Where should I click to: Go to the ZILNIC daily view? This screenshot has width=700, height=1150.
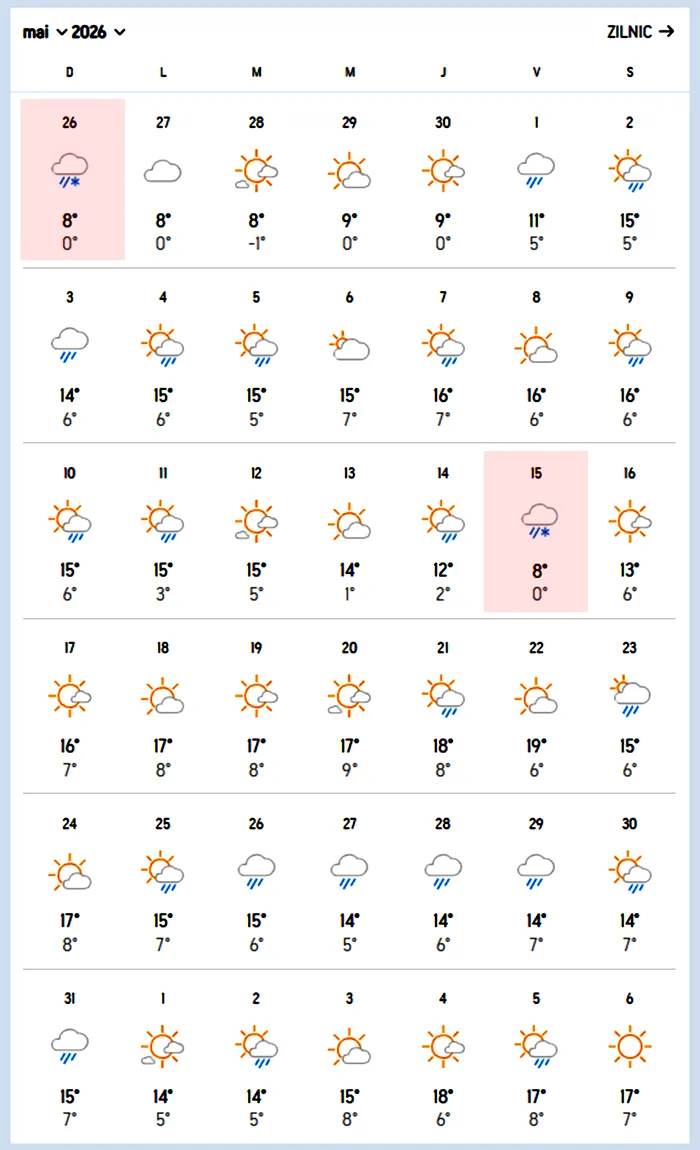(x=641, y=32)
